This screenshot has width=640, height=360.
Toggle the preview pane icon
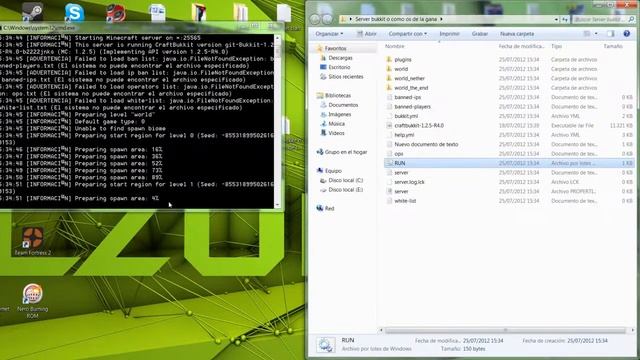click(611, 33)
